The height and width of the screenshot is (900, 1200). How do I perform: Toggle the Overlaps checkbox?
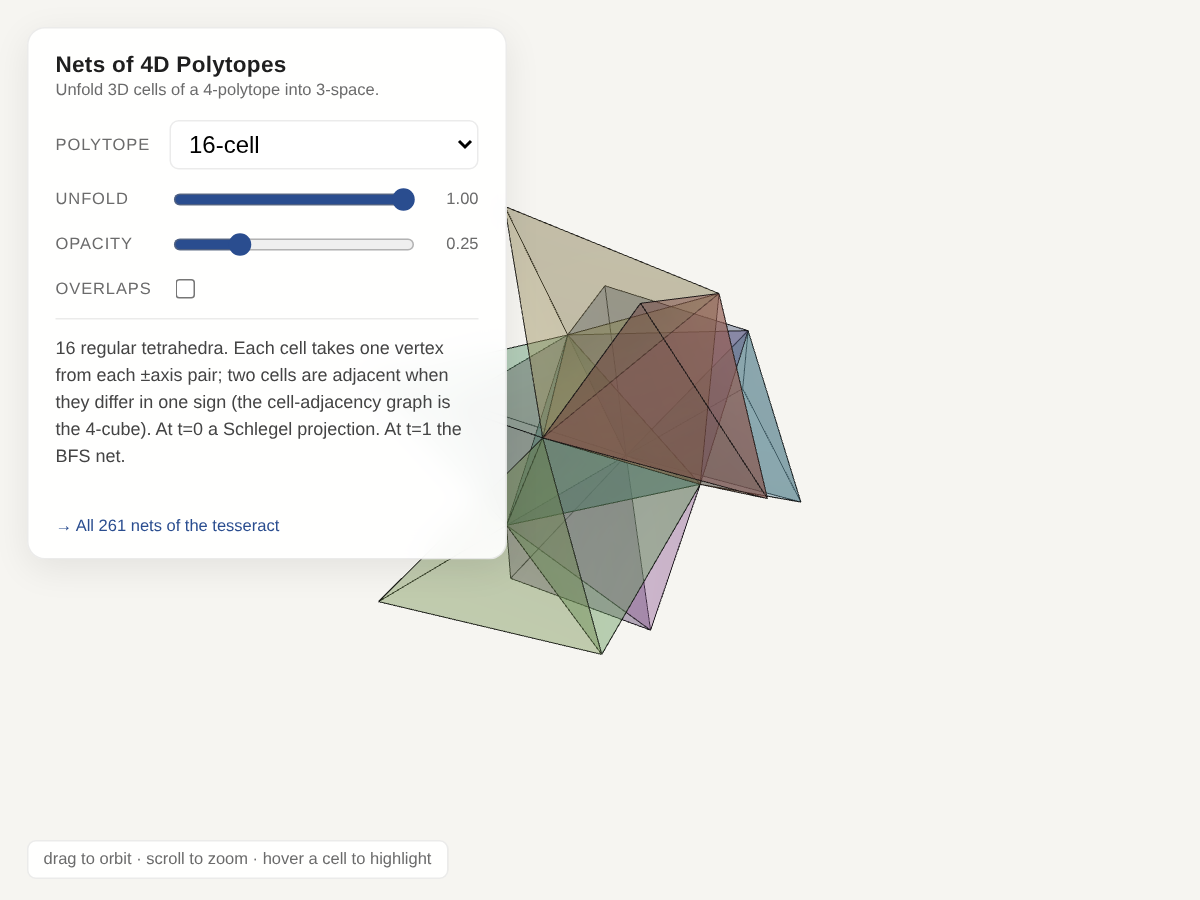(185, 289)
